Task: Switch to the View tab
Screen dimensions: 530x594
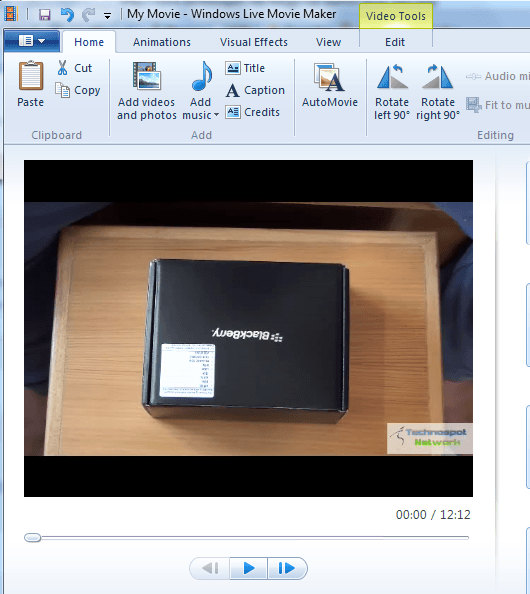Action: [x=328, y=42]
